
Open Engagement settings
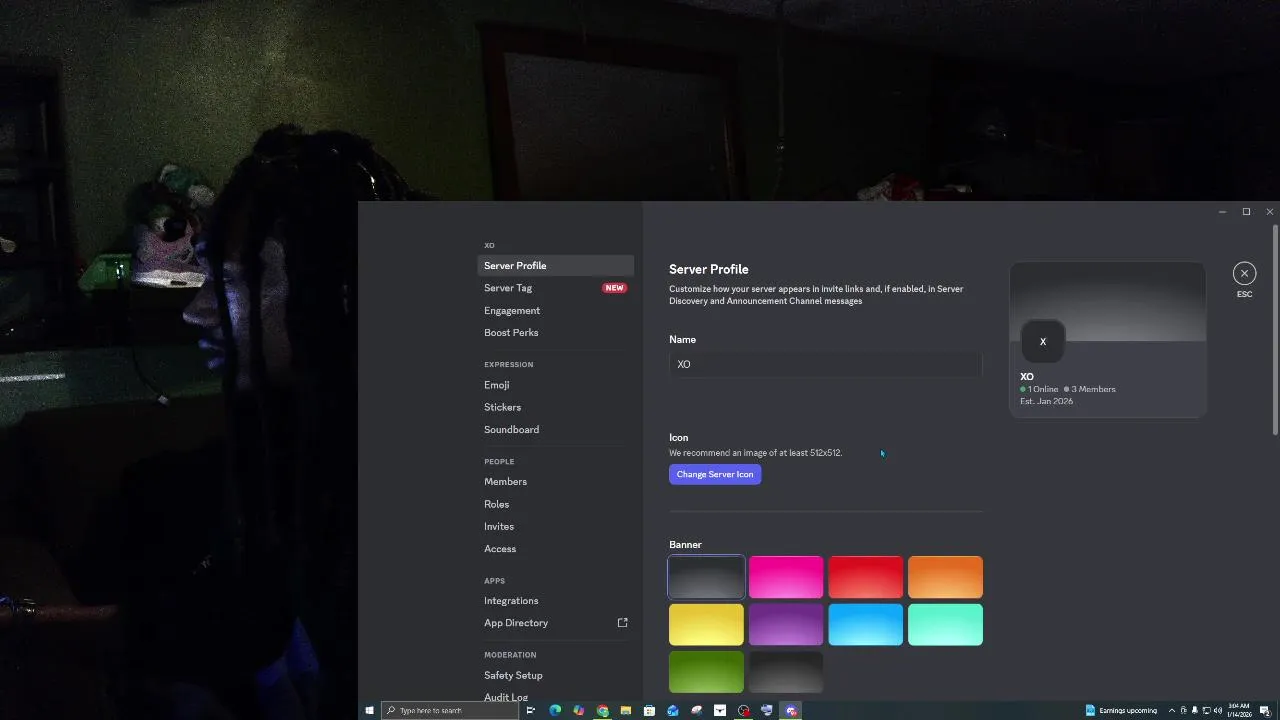[x=556, y=310]
